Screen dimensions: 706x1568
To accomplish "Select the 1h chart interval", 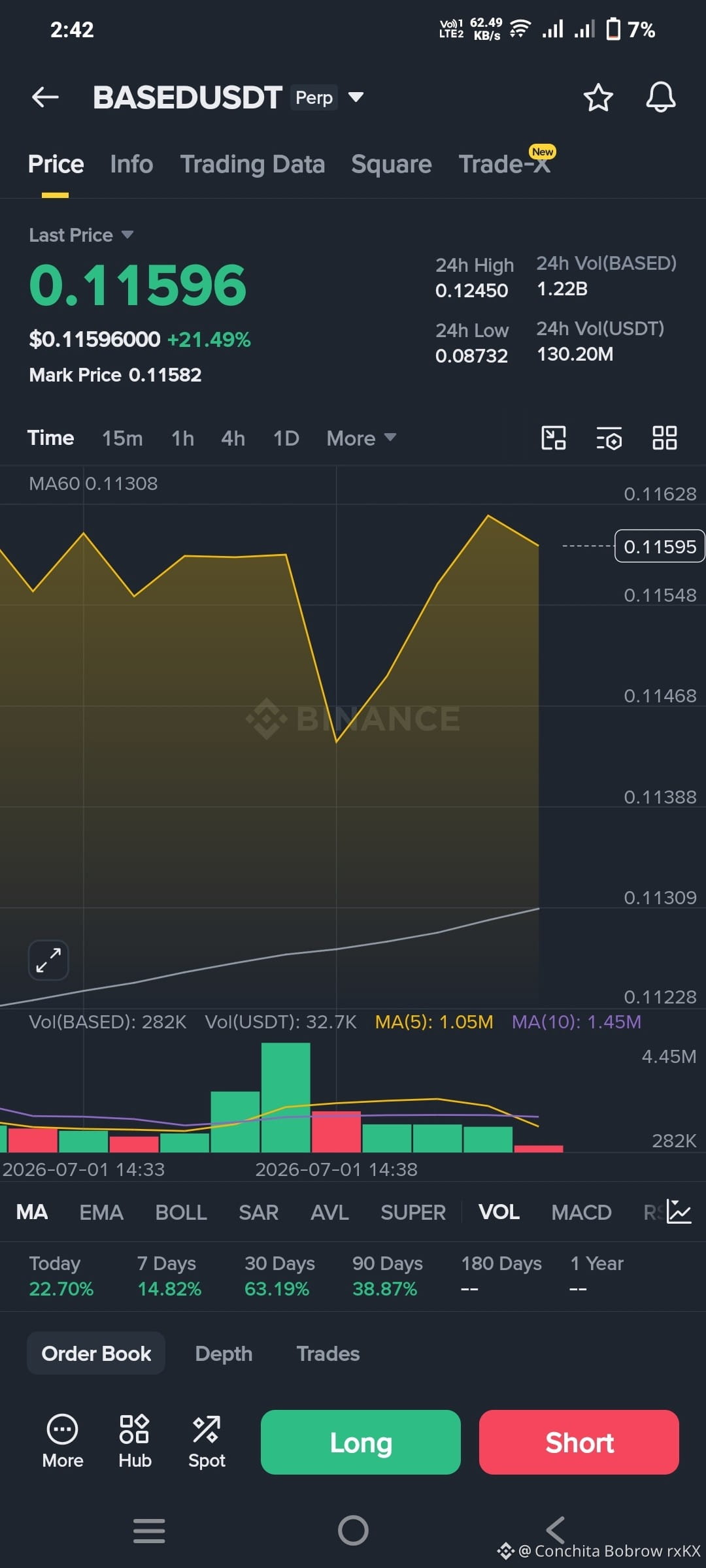I will point(182,438).
